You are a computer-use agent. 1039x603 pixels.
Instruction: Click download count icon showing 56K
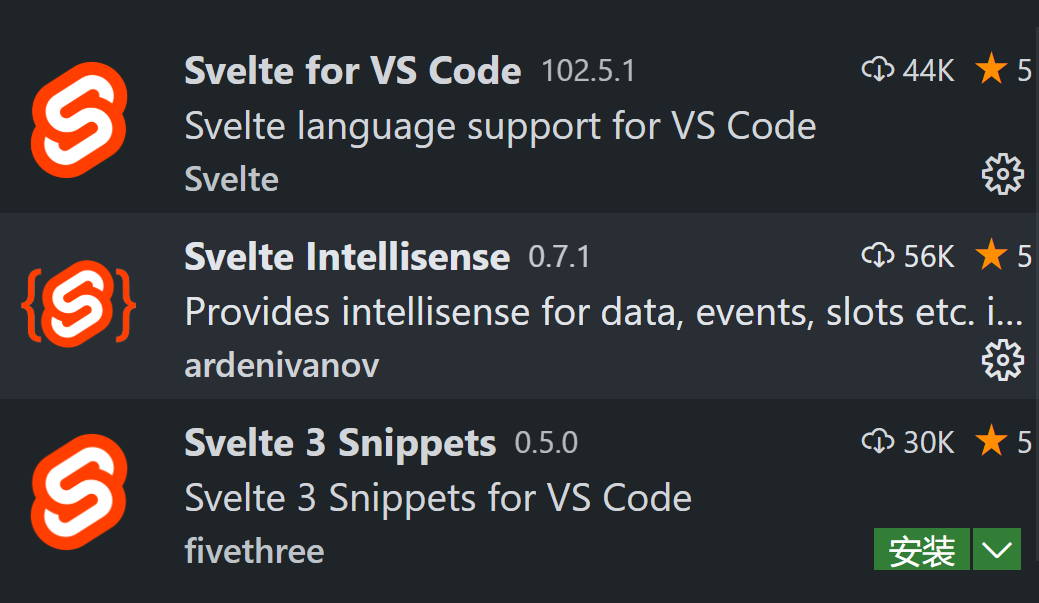click(x=877, y=256)
